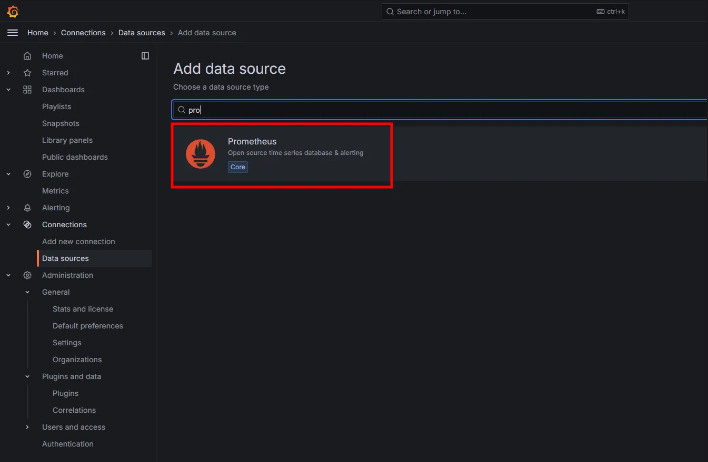Click the Search or jump to field
This screenshot has width=708, height=462.
(x=505, y=12)
